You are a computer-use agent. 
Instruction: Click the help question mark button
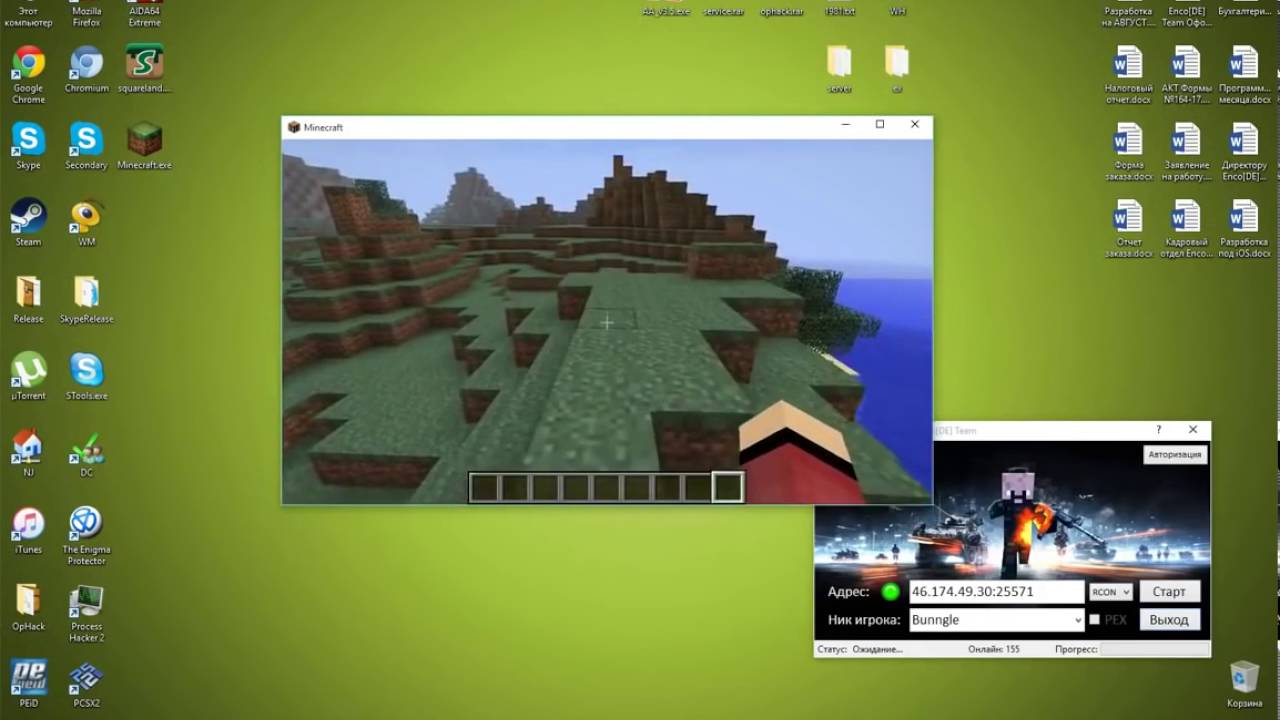(x=1159, y=430)
